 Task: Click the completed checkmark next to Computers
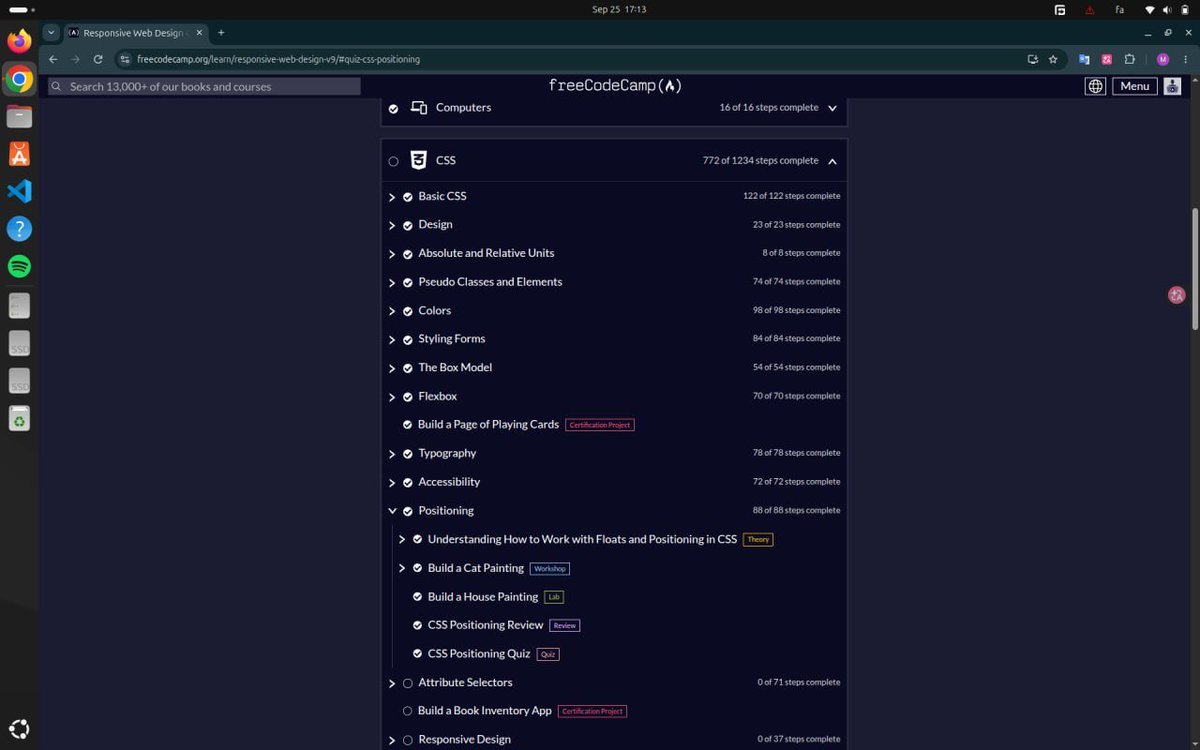coord(393,108)
